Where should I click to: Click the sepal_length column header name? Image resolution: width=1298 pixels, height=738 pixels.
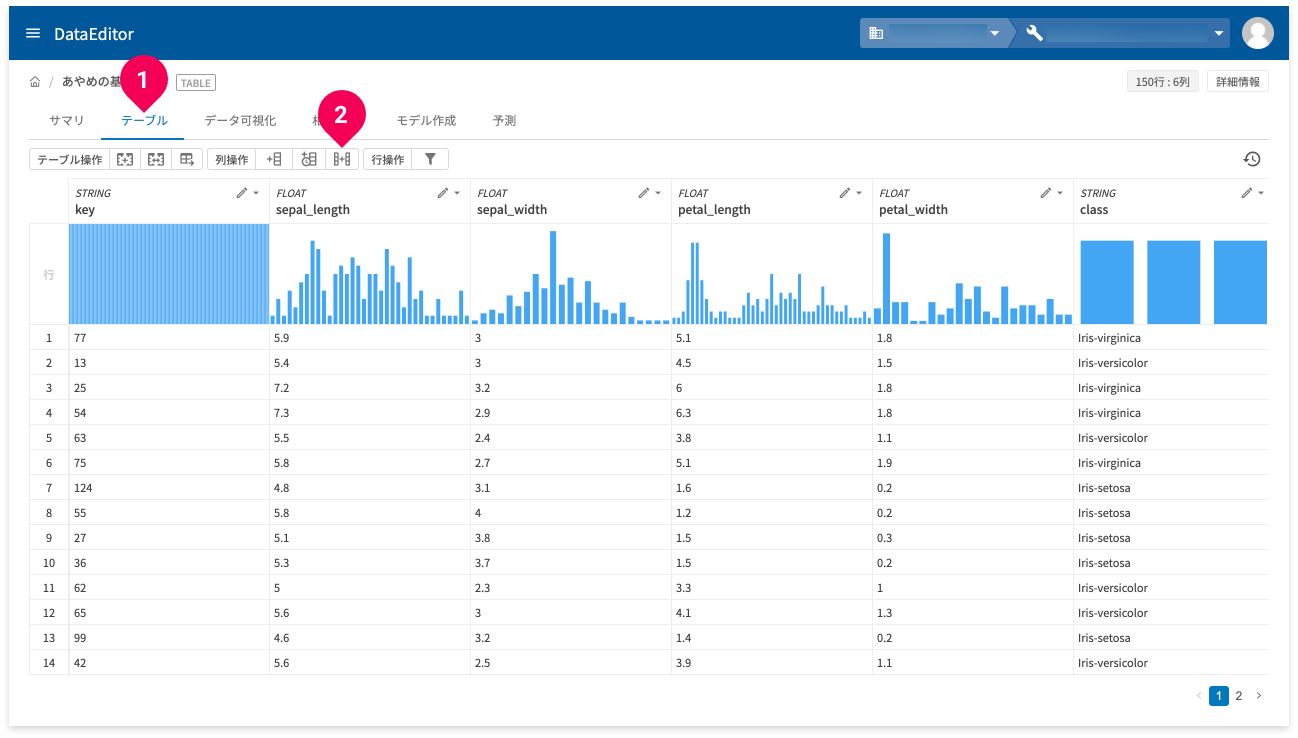click(313, 210)
